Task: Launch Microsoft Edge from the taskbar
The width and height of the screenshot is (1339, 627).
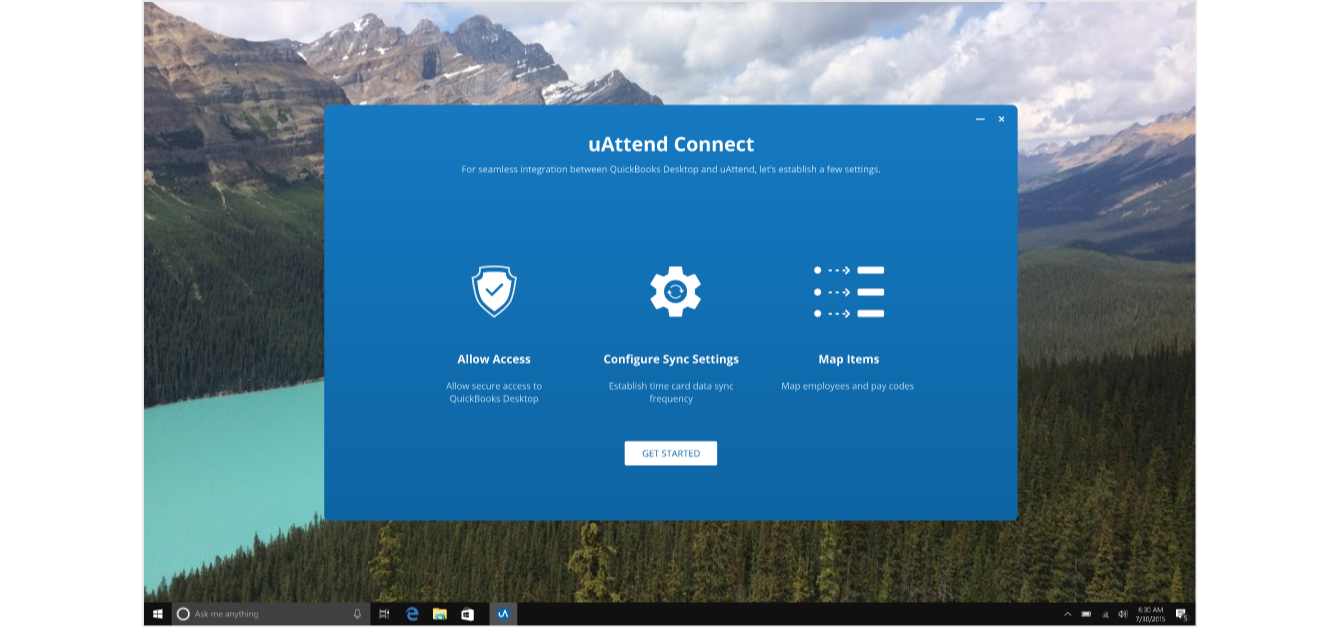Action: [412, 614]
